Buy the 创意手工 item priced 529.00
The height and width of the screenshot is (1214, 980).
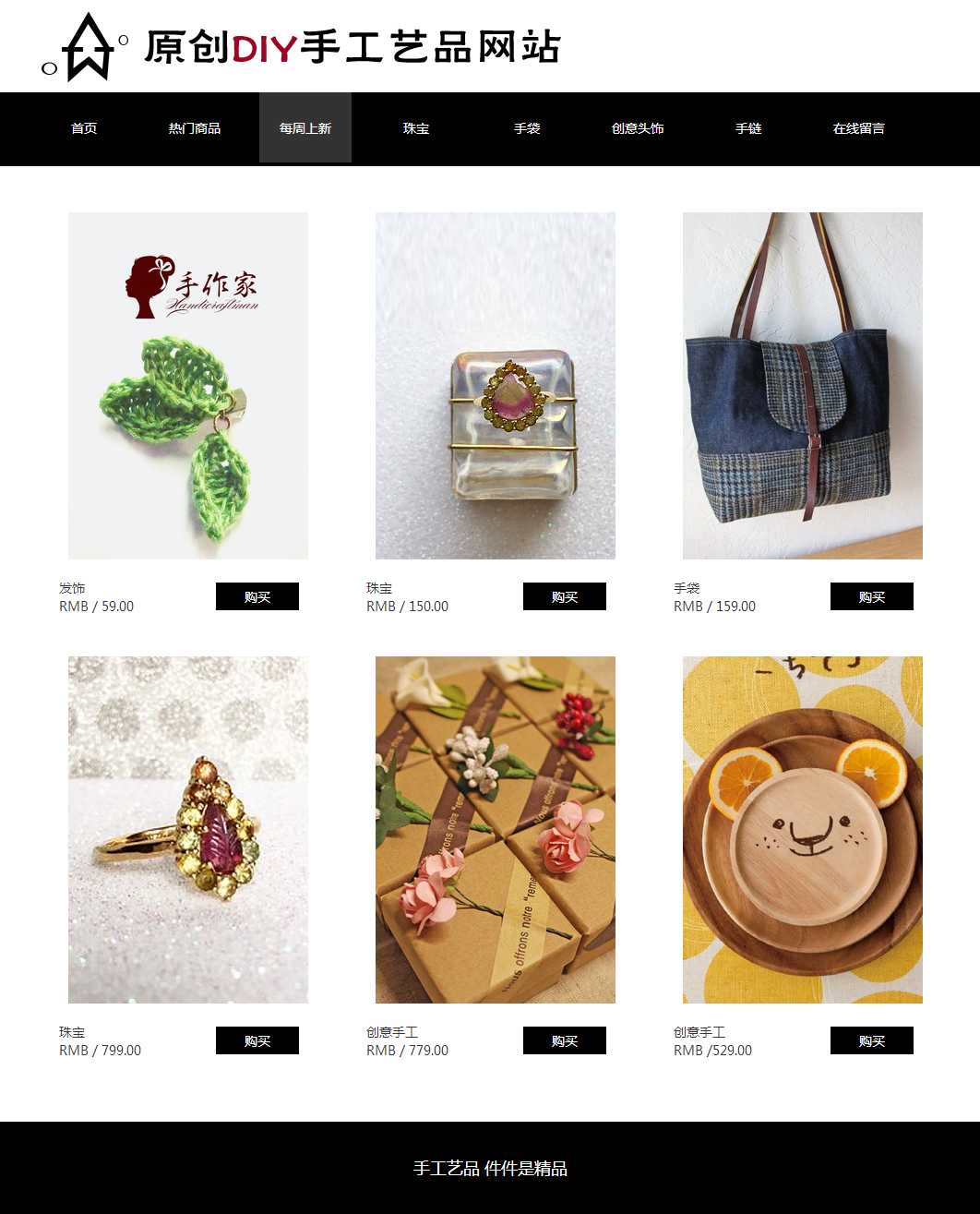[x=872, y=1040]
